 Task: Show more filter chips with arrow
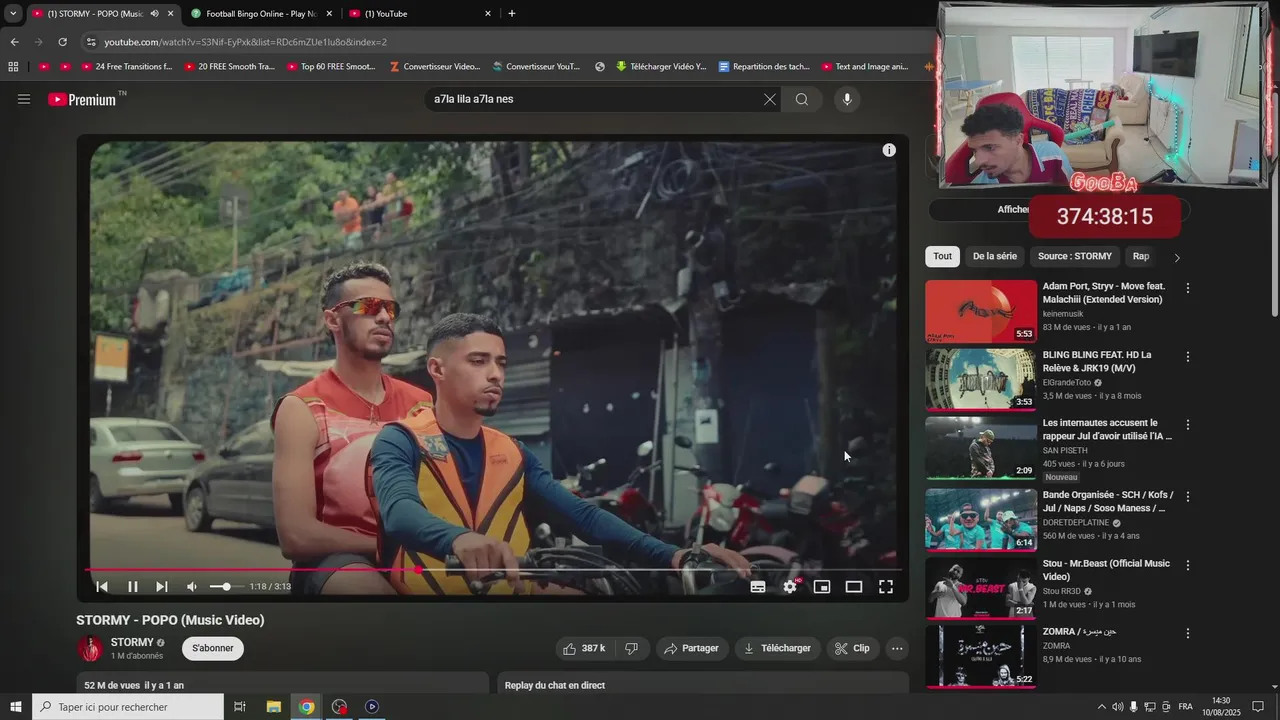pyautogui.click(x=1177, y=257)
